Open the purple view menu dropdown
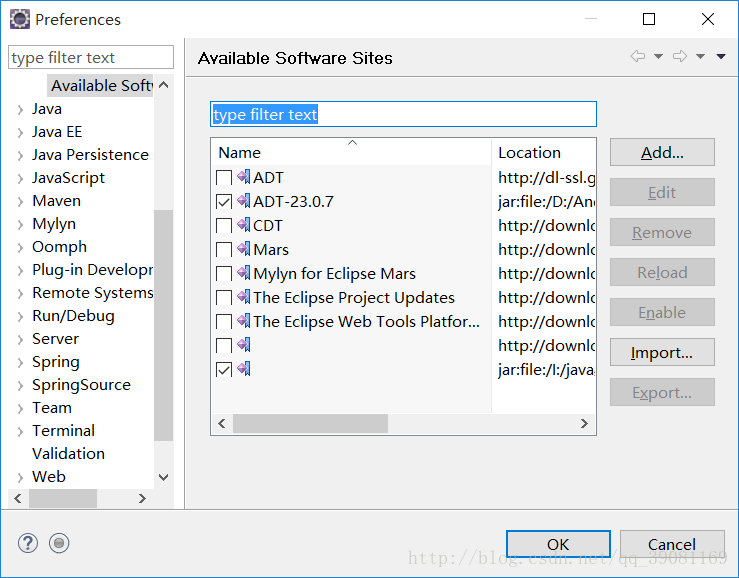This screenshot has width=739, height=578. [x=721, y=57]
